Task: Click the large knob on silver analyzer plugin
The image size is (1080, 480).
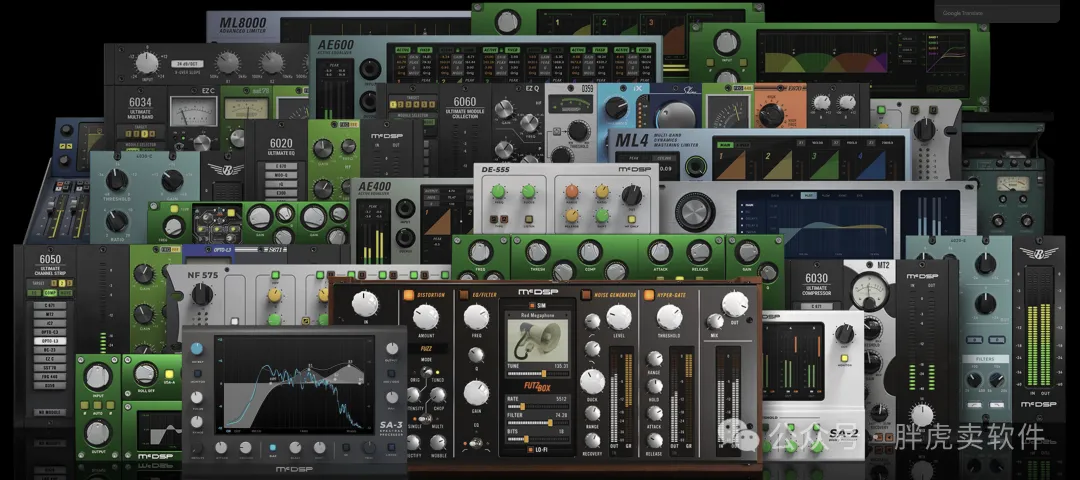Action: 694,210
